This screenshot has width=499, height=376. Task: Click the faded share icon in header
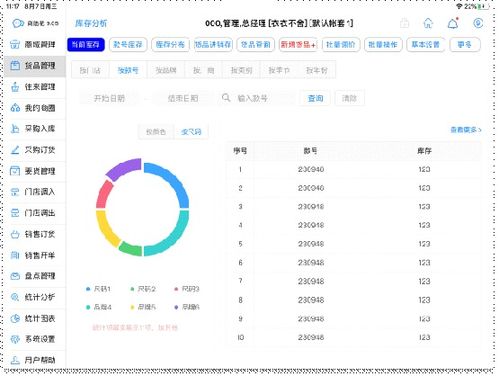[404, 23]
